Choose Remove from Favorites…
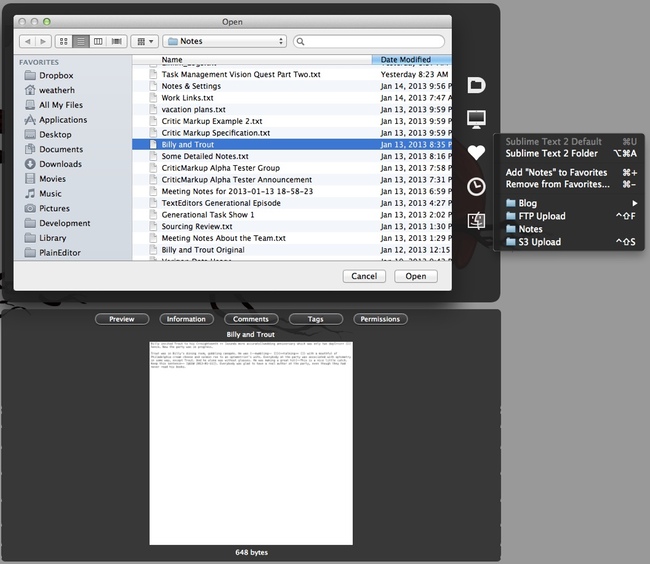The width and height of the screenshot is (650, 564). pyautogui.click(x=570, y=184)
